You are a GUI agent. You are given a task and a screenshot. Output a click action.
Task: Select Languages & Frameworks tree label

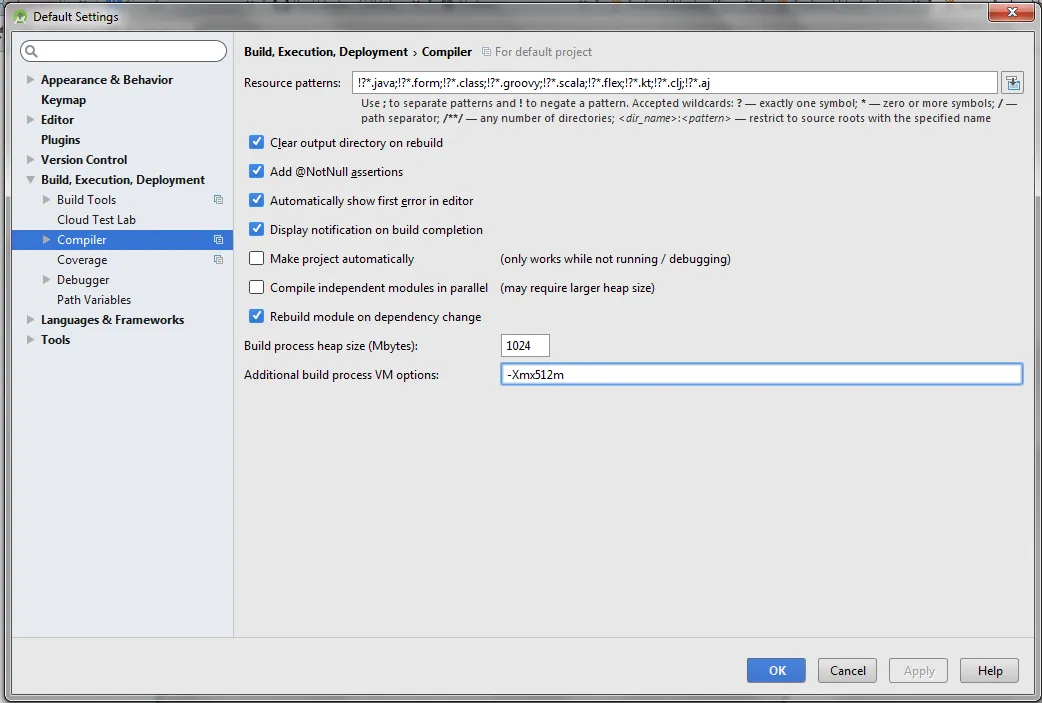tap(112, 320)
